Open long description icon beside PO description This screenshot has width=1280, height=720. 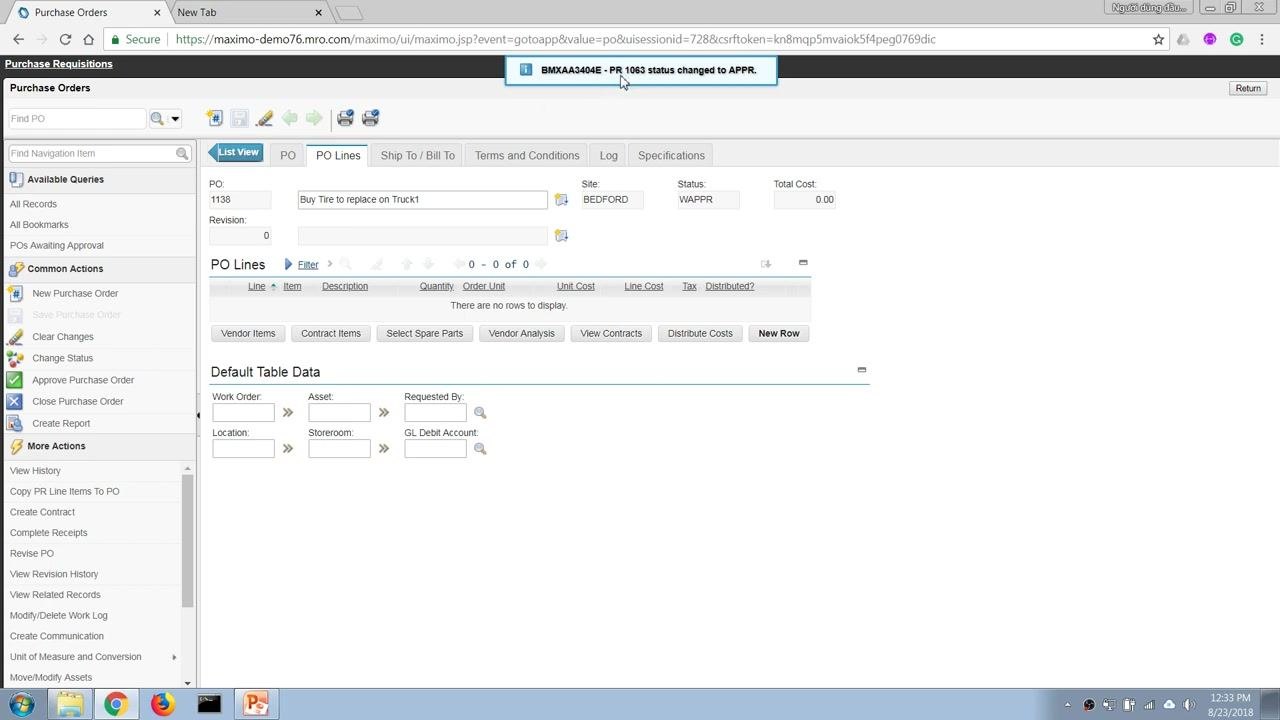(561, 200)
